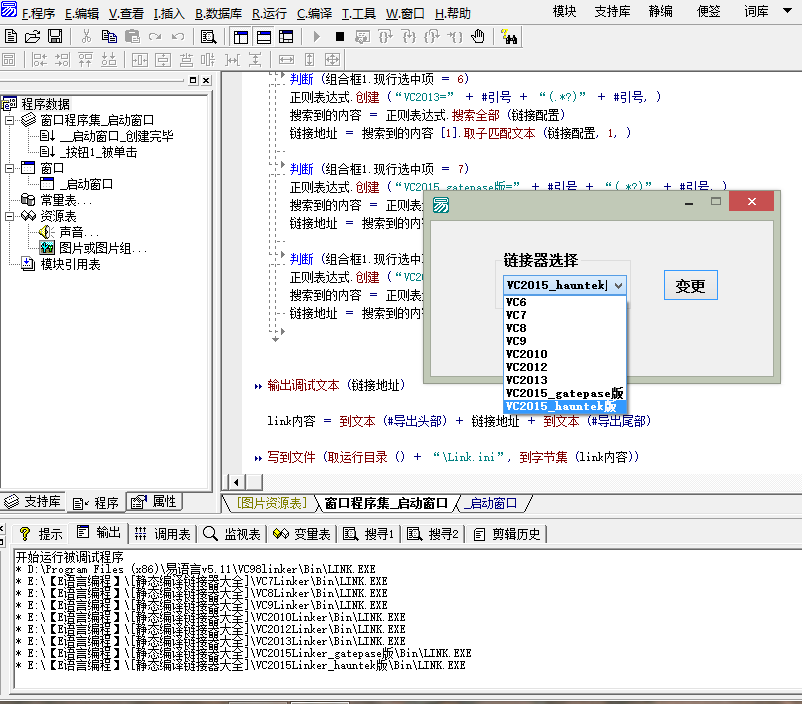Open the C.编译 menu
This screenshot has width=802, height=706.
(315, 14)
